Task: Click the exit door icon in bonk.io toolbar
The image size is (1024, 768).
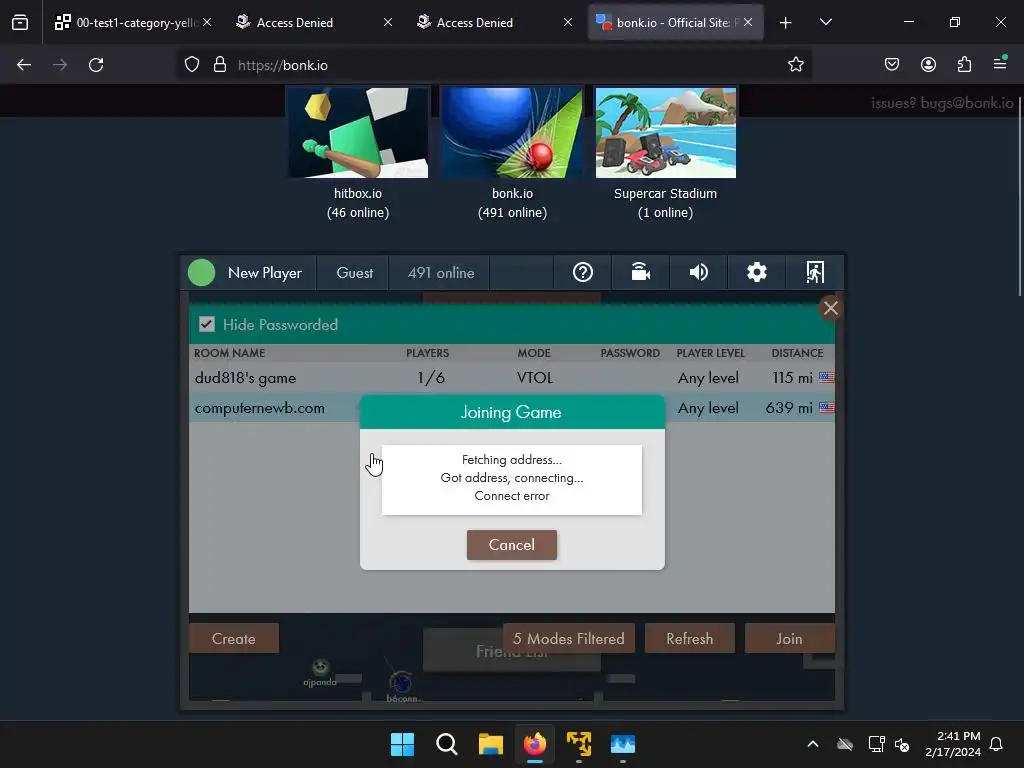Action: (x=814, y=272)
